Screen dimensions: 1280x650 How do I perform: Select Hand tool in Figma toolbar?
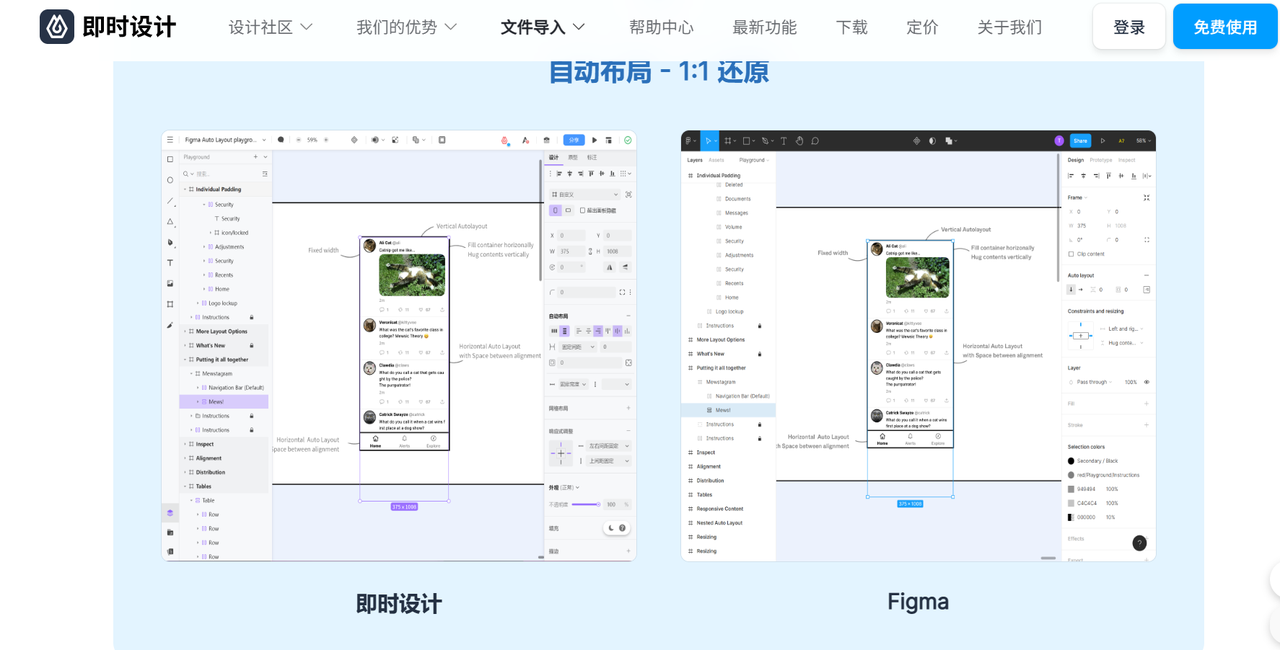(x=799, y=141)
